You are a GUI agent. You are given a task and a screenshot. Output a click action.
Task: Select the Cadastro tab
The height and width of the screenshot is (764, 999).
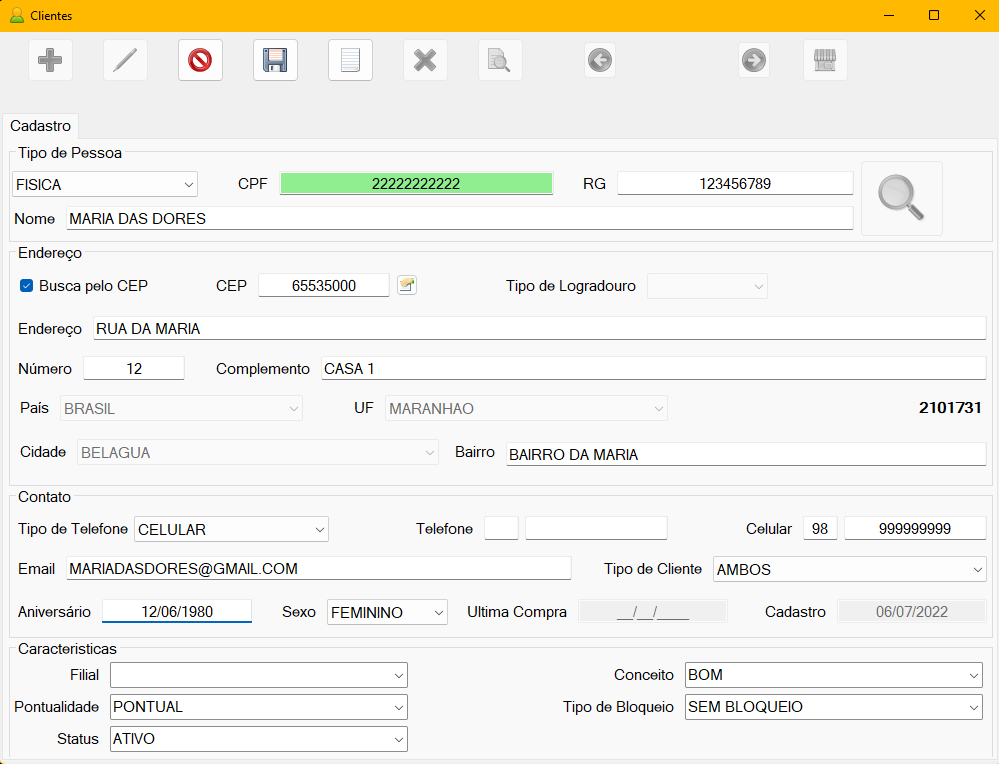(41, 126)
